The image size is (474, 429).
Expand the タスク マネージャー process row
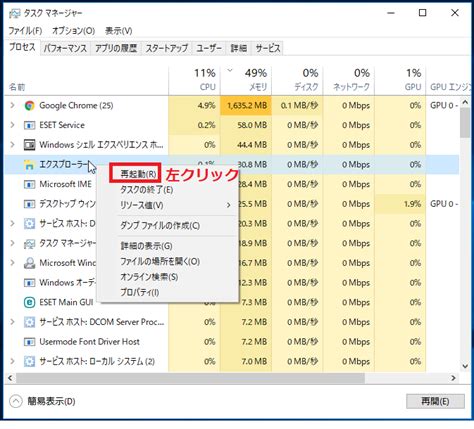(12, 243)
